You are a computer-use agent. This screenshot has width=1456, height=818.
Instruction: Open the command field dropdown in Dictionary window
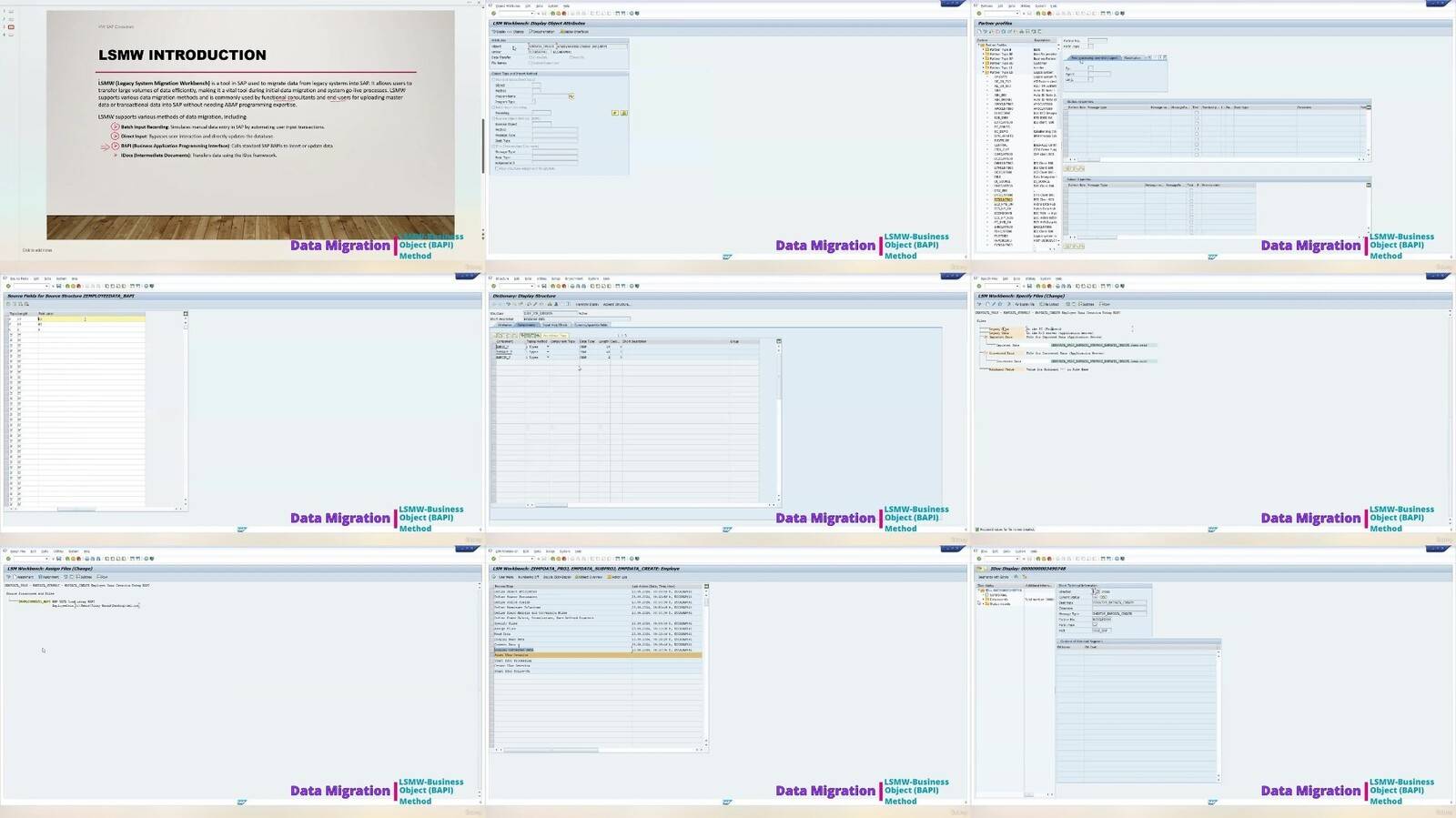(x=532, y=286)
